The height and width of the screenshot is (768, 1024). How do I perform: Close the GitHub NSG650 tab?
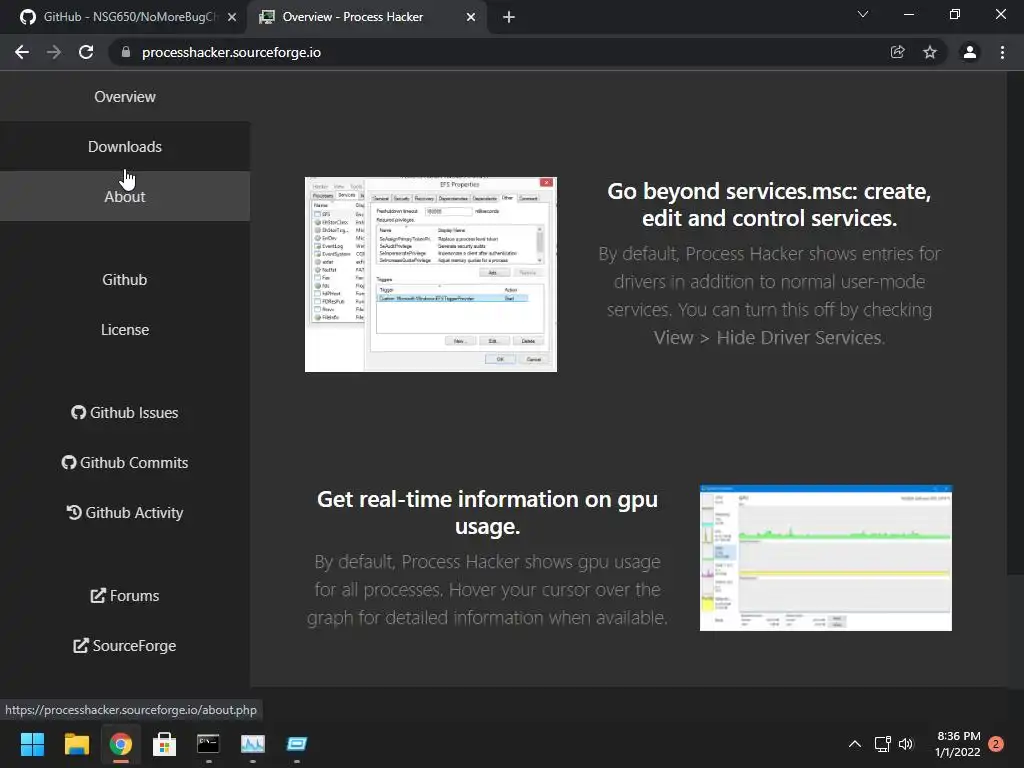click(x=232, y=17)
